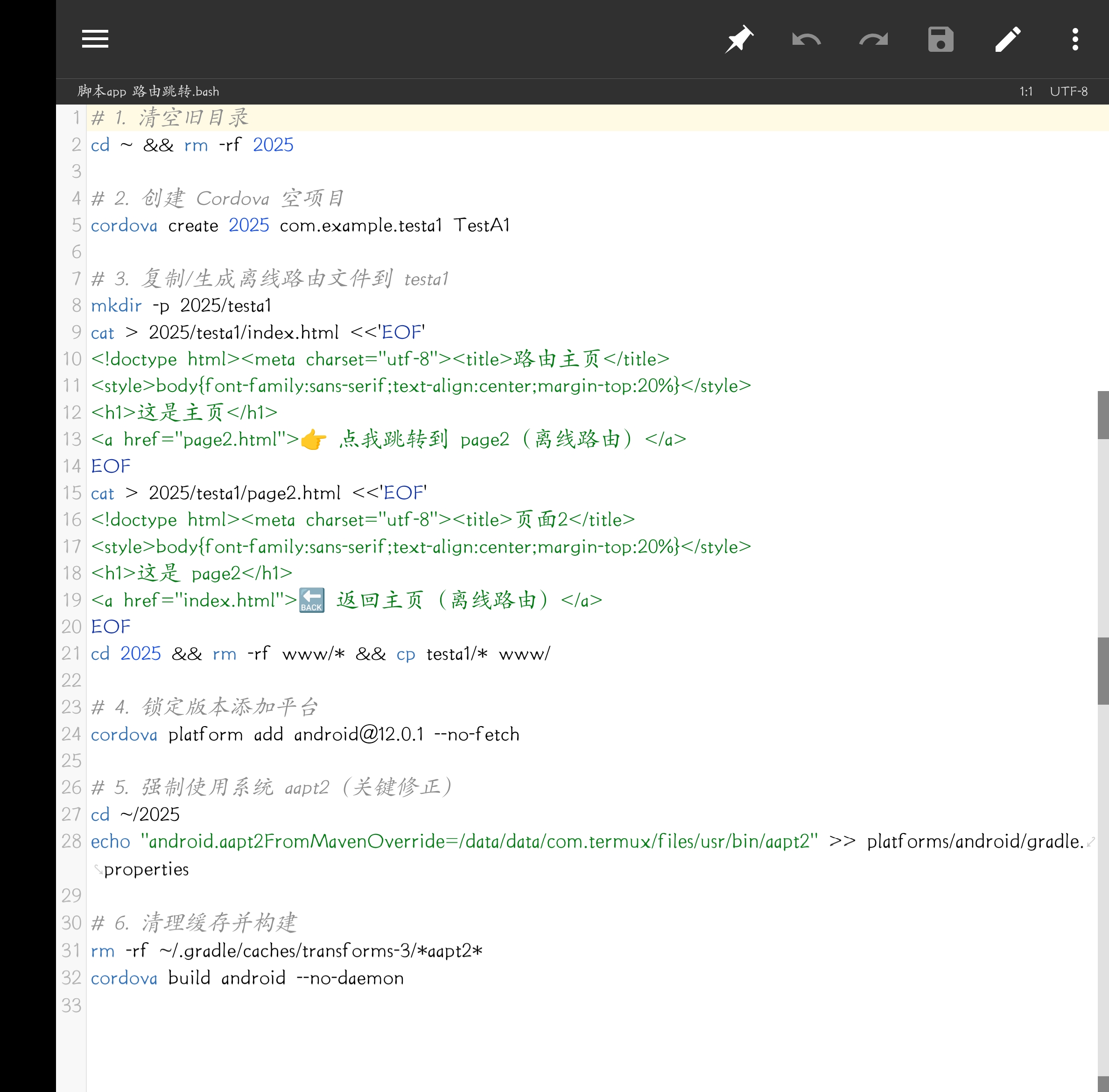Click the vertical scrollbar thumb
Screen dimensions: 1109x1092
[x=1102, y=415]
